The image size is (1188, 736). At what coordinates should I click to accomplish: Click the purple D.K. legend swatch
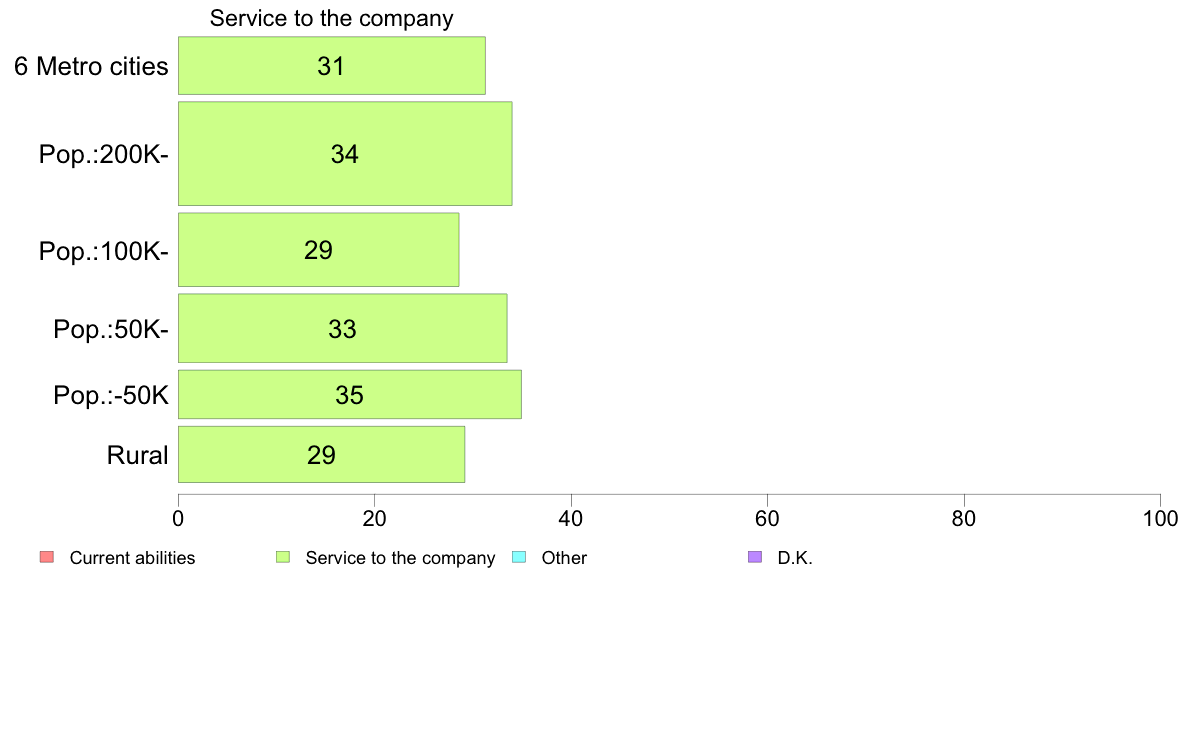click(755, 557)
